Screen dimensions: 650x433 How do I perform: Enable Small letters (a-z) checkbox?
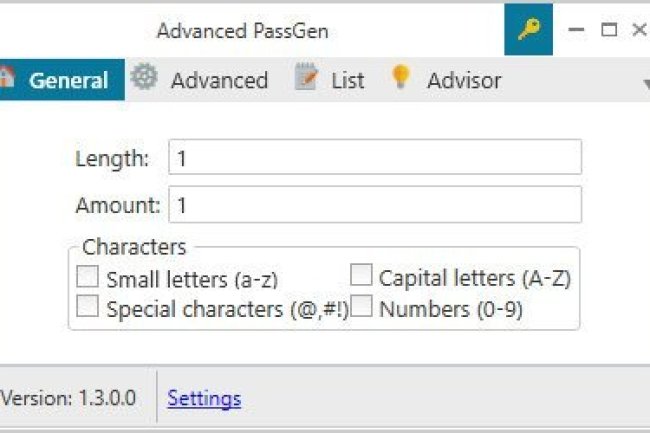(89, 277)
